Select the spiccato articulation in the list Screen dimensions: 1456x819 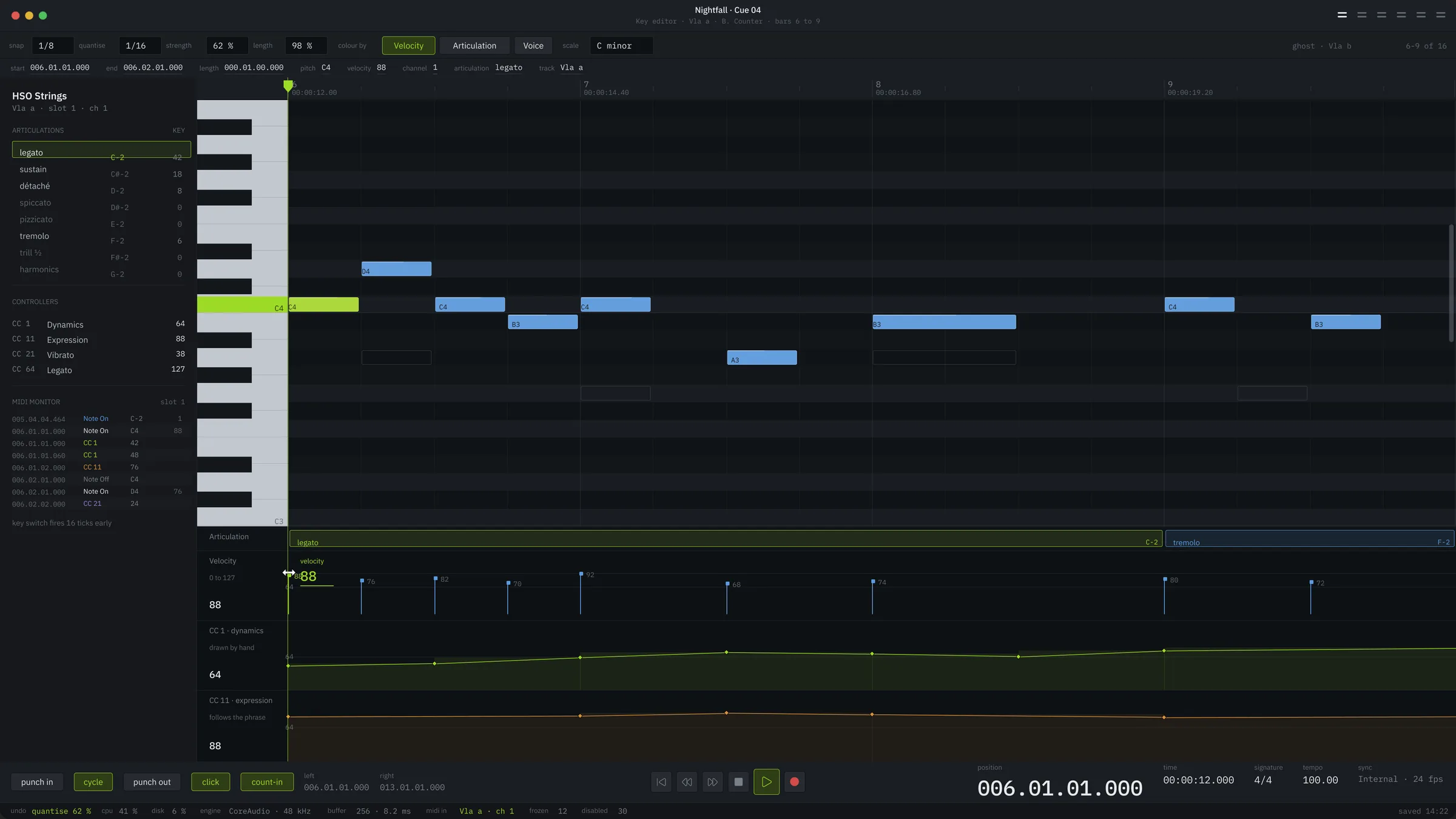[101, 203]
